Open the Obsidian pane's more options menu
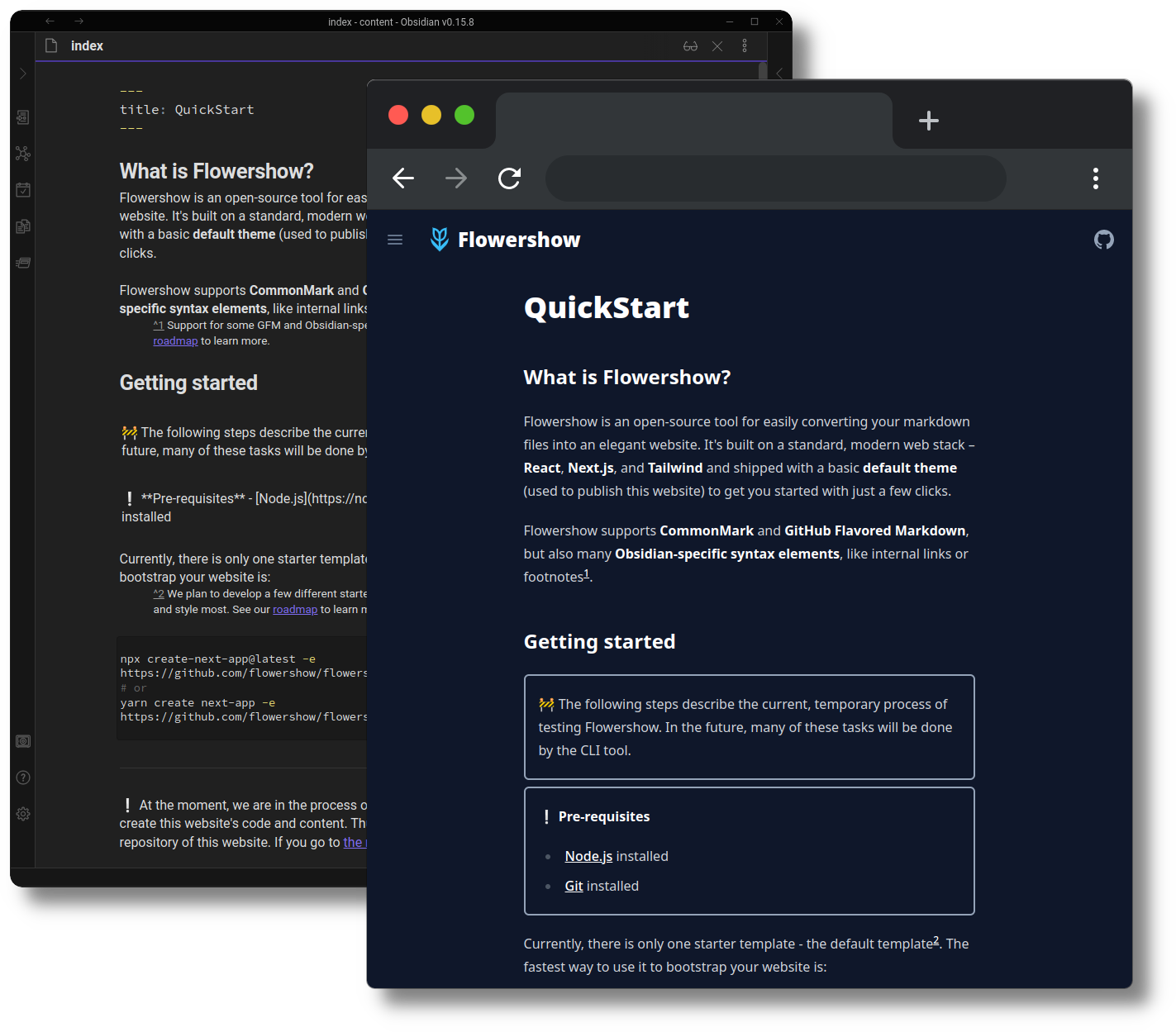This screenshot has width=1176, height=1032. coord(745,46)
